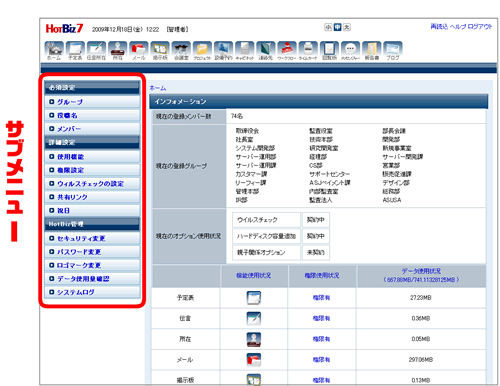Screen dimensions: 500x386
Task: Open the タイムカード time card icon
Action: 308,51
